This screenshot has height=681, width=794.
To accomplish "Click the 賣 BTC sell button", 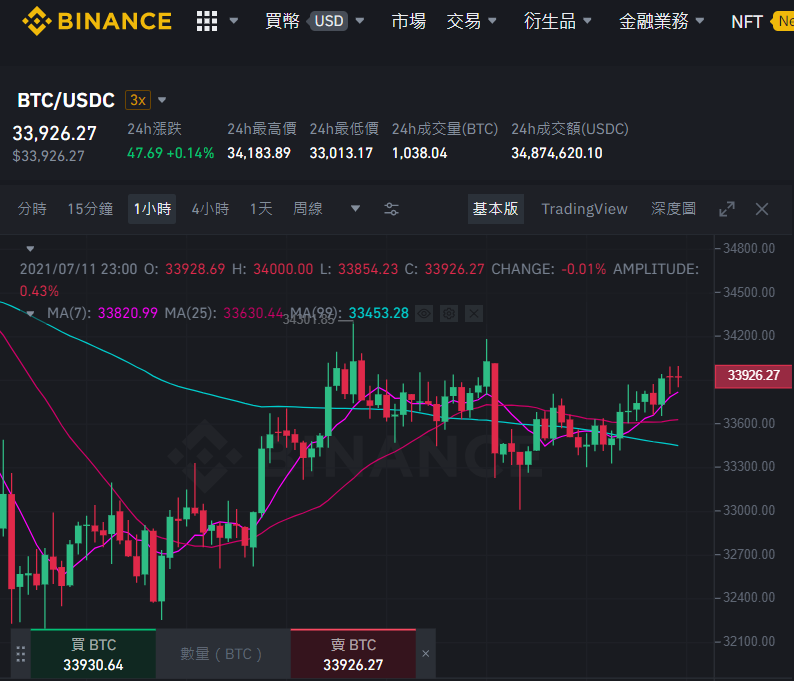I will [353, 654].
